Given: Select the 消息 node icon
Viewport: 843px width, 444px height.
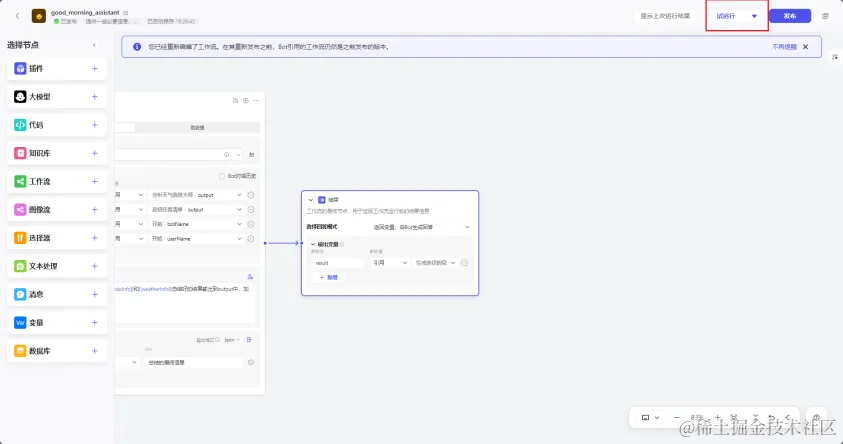Looking at the screenshot, I should [20, 294].
